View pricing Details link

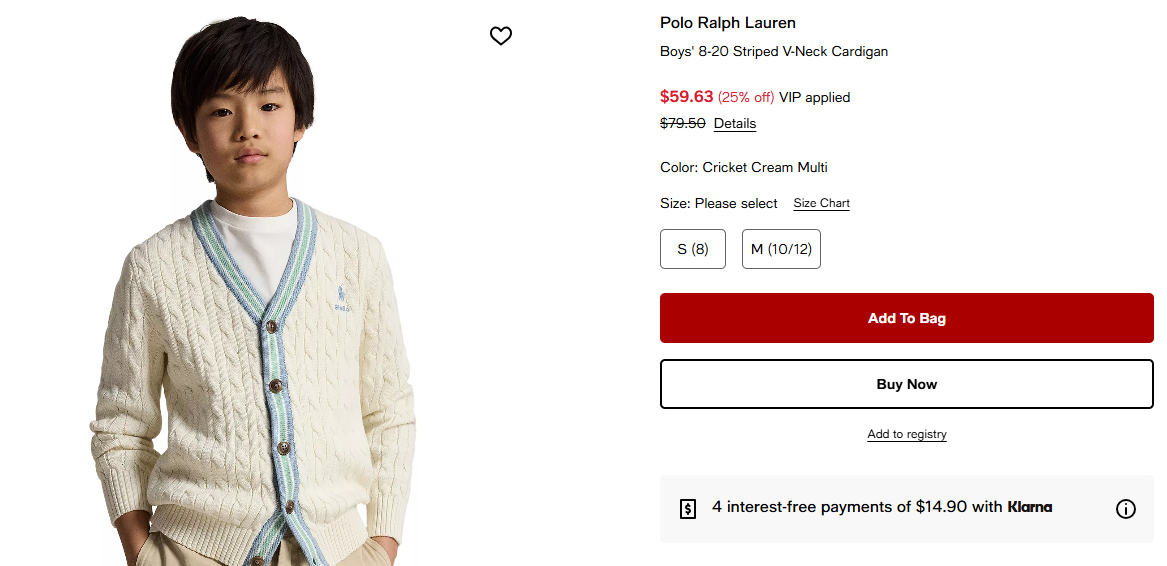coord(735,124)
